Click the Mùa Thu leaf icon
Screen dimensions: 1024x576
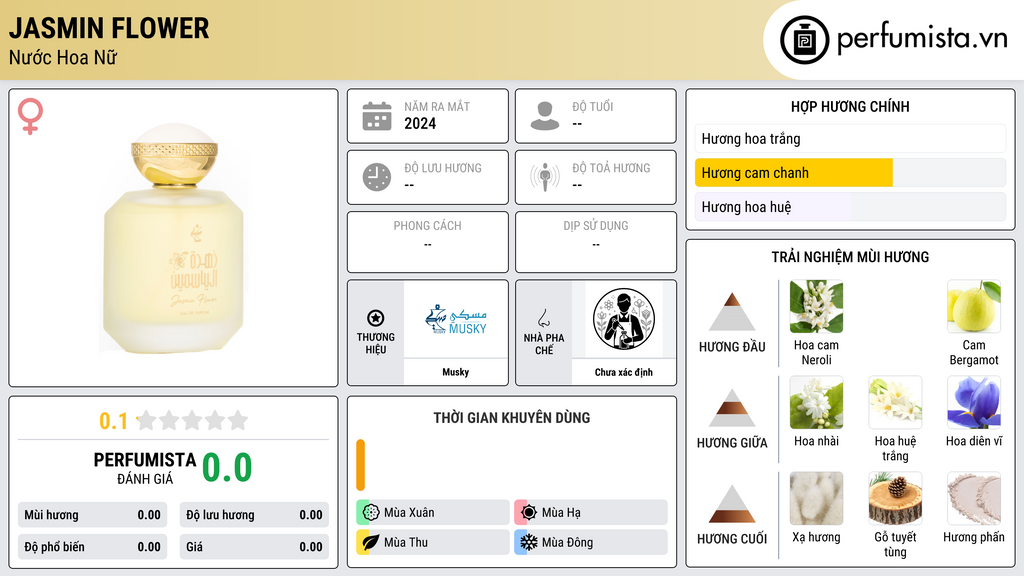pos(371,542)
